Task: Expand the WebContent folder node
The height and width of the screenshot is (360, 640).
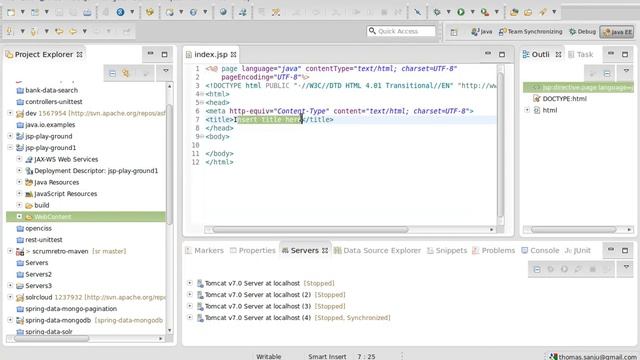Action: 19,216
